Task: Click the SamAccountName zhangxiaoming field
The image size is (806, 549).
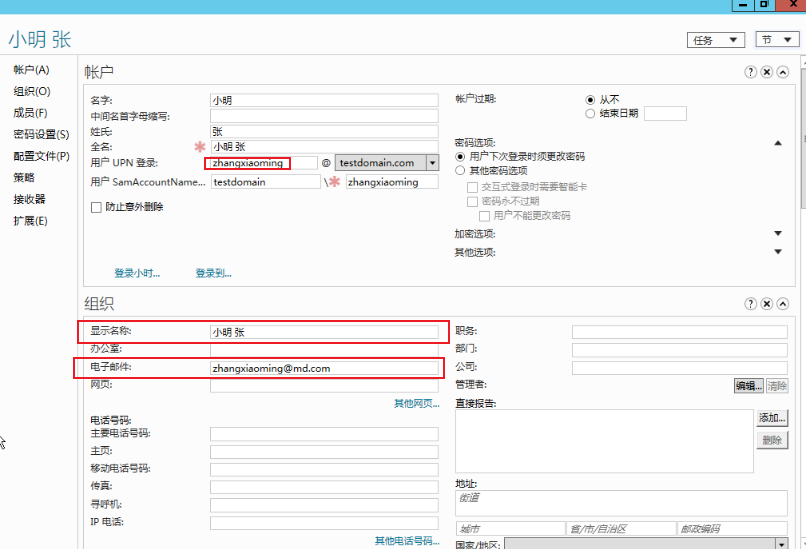Action: click(392, 182)
